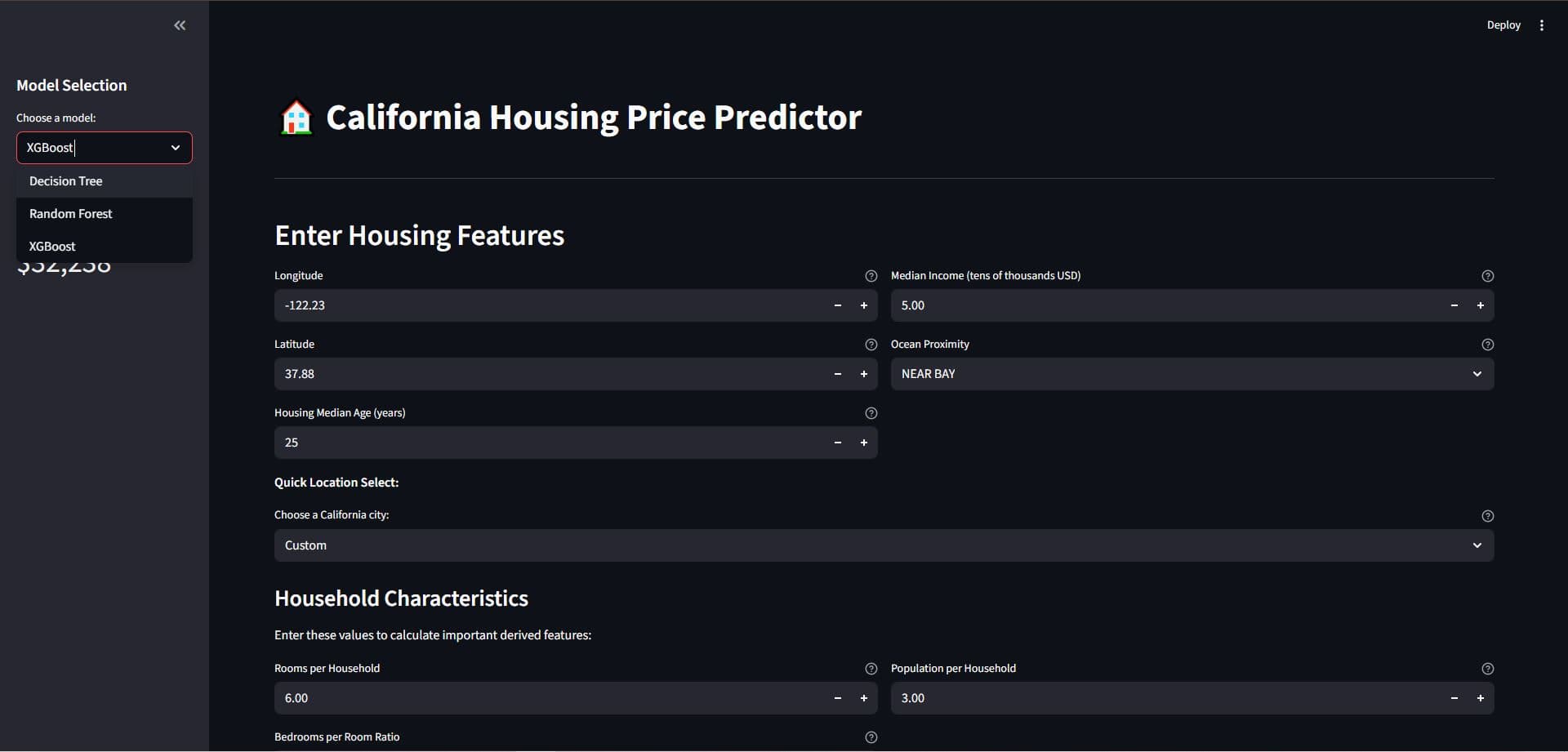Open the Ocean Proximity help tooltip
Screen dimensions: 1568x752
1487,345
